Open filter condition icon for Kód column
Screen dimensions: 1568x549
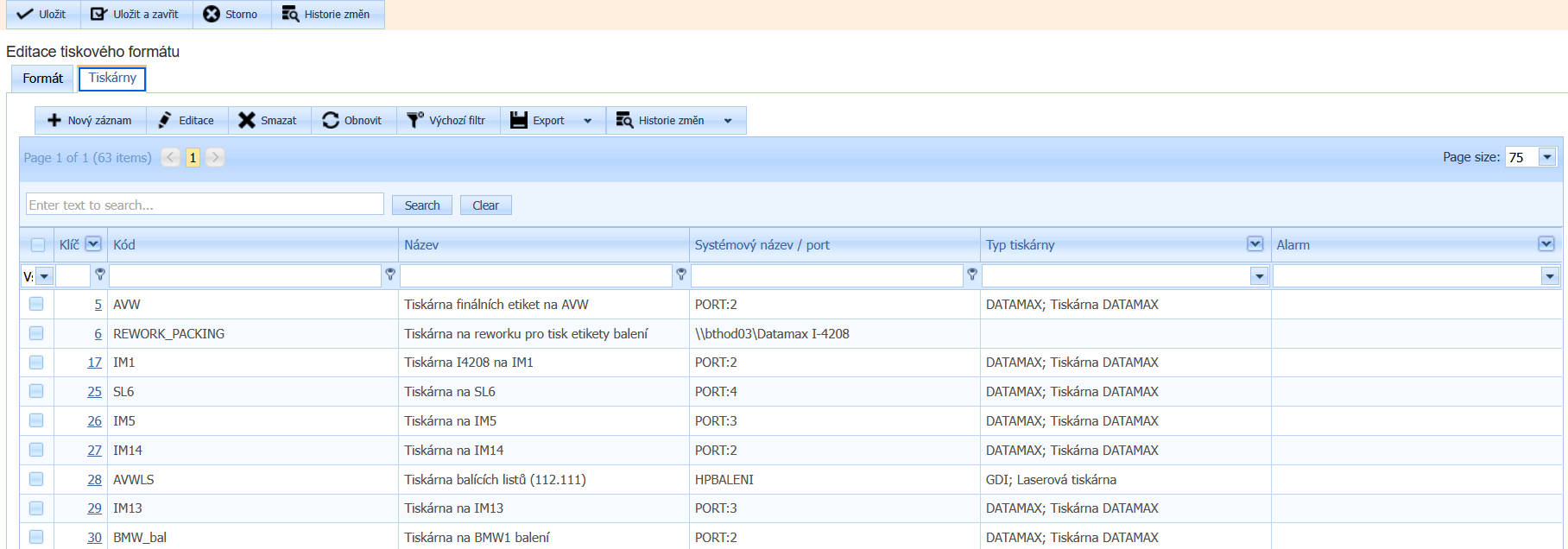(x=390, y=274)
